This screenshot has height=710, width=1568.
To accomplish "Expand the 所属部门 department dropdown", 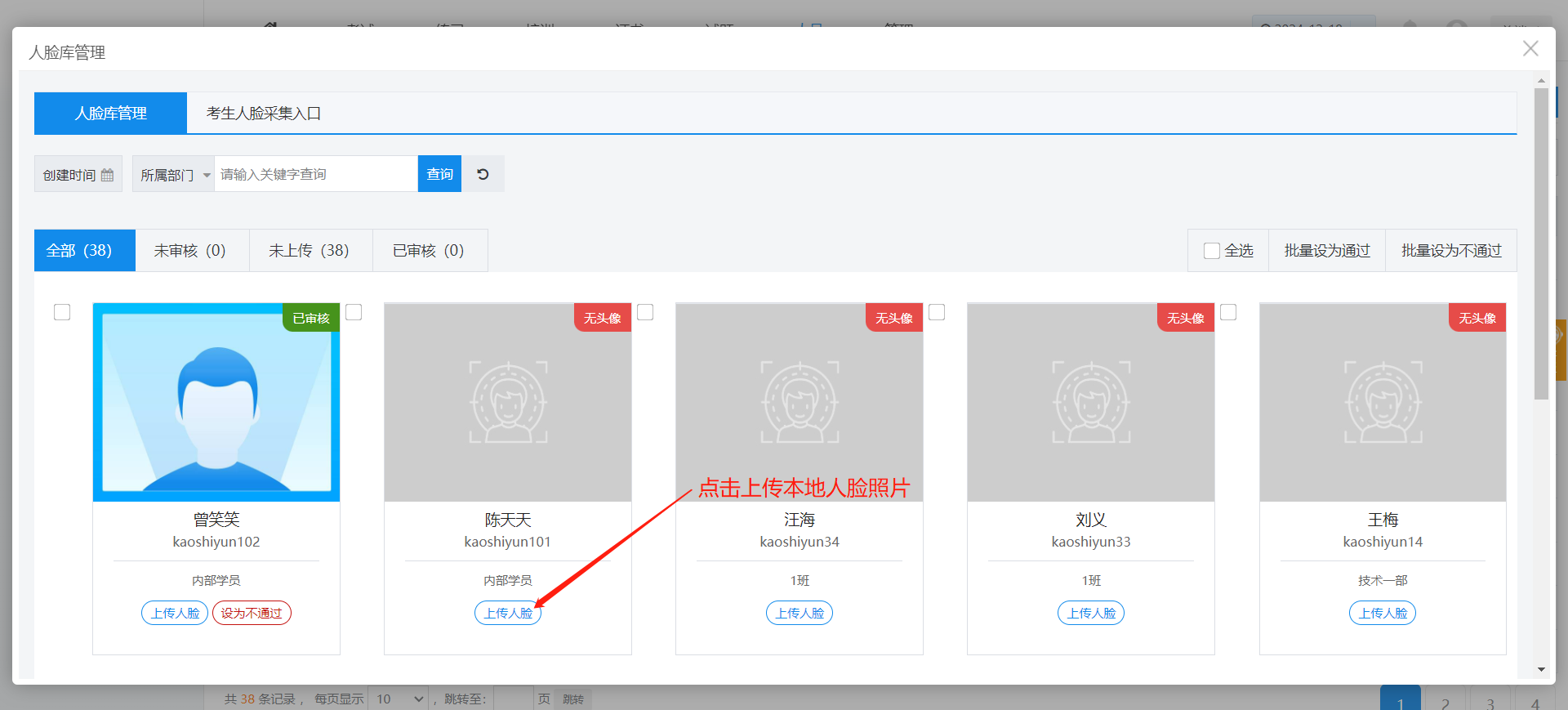I will coord(174,175).
